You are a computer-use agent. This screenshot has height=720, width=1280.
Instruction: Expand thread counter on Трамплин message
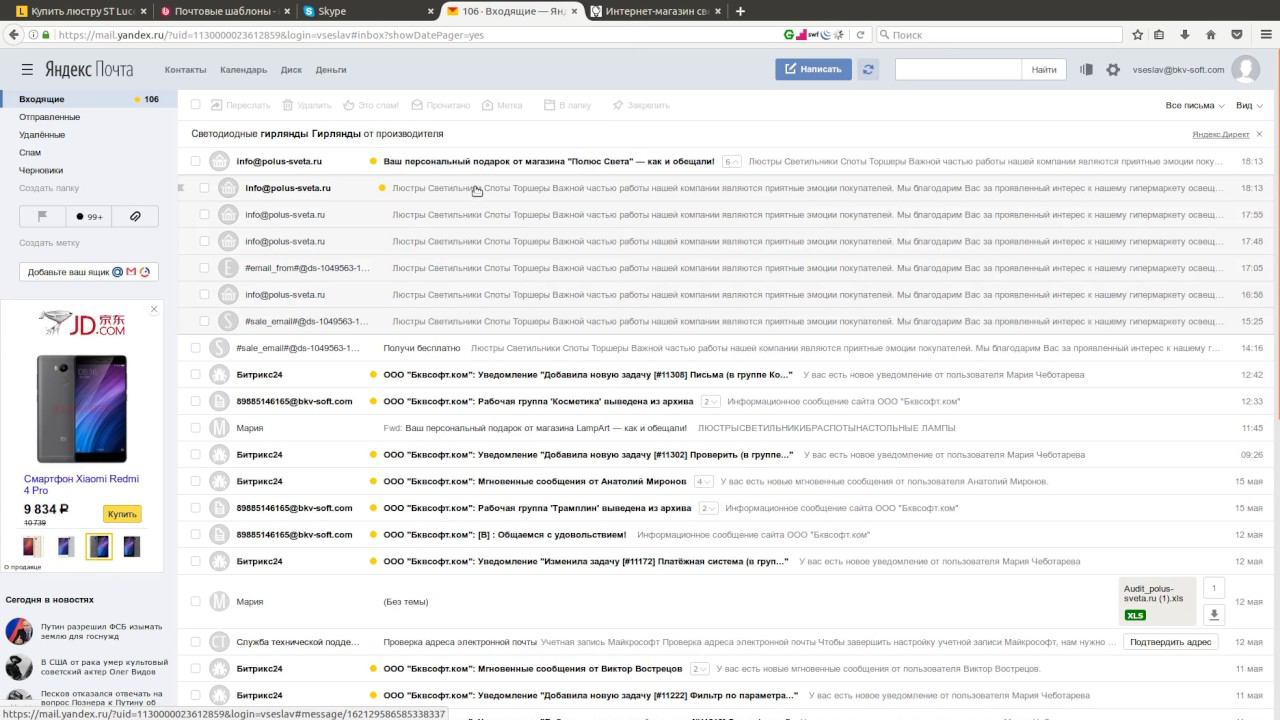pos(709,508)
